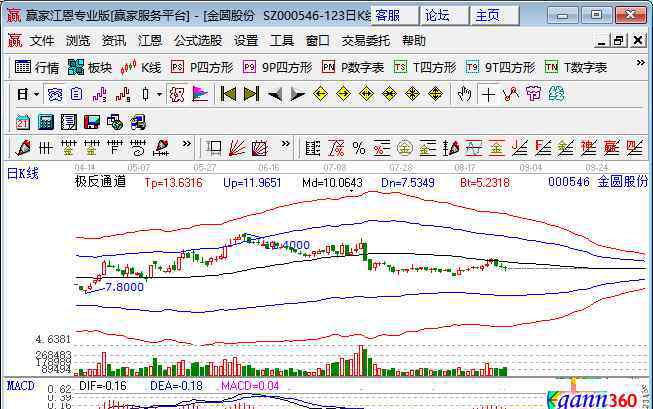Click the 日K线 panel label
The image size is (653, 409).
(x=23, y=174)
